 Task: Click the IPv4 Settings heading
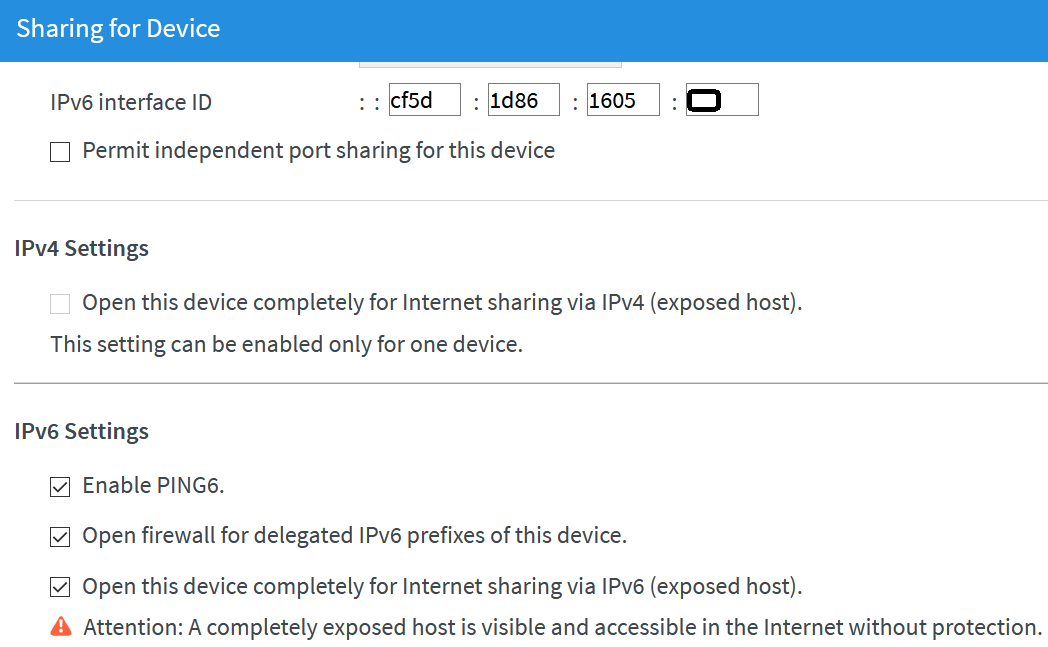coord(82,249)
